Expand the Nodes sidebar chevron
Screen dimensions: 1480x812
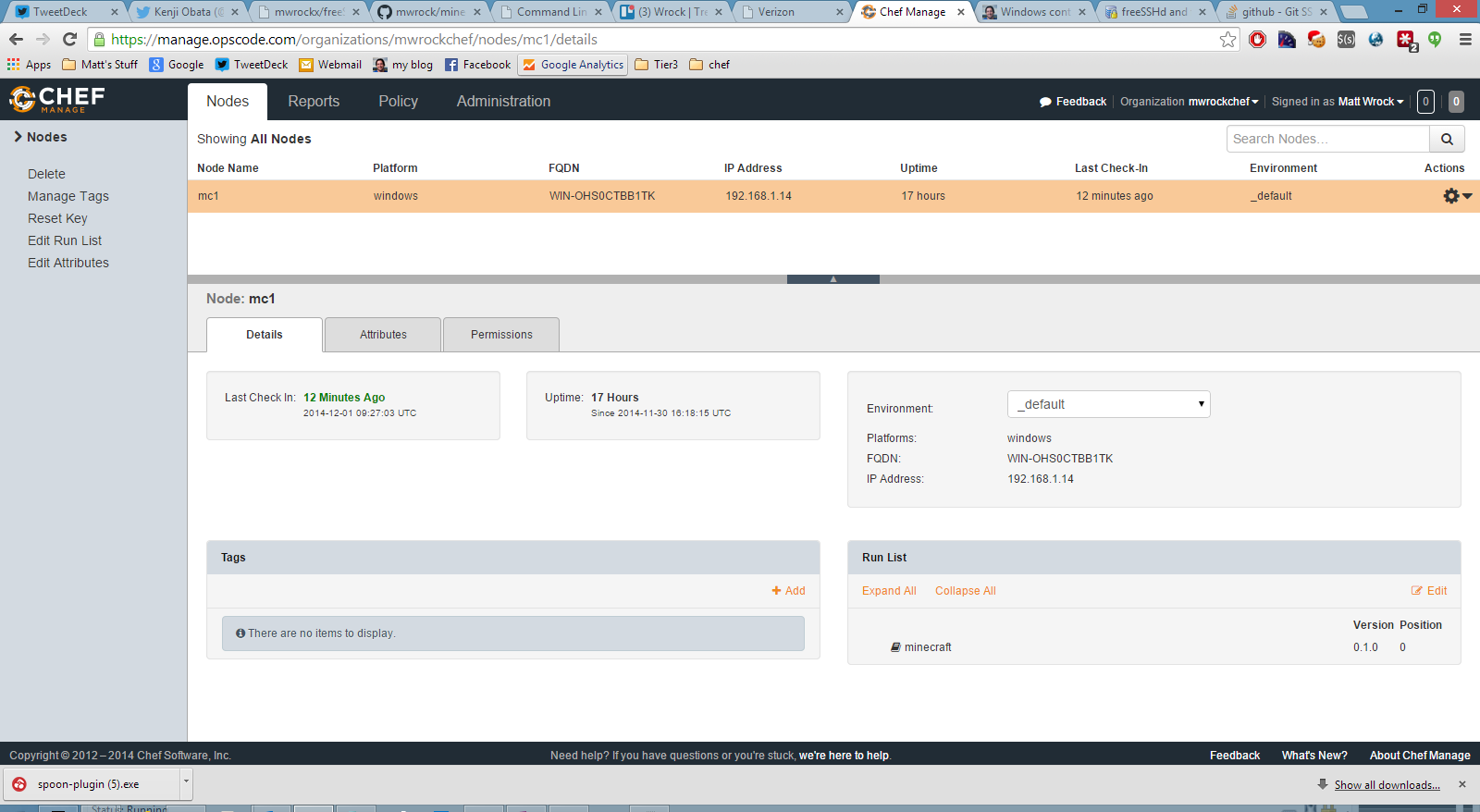coord(18,137)
